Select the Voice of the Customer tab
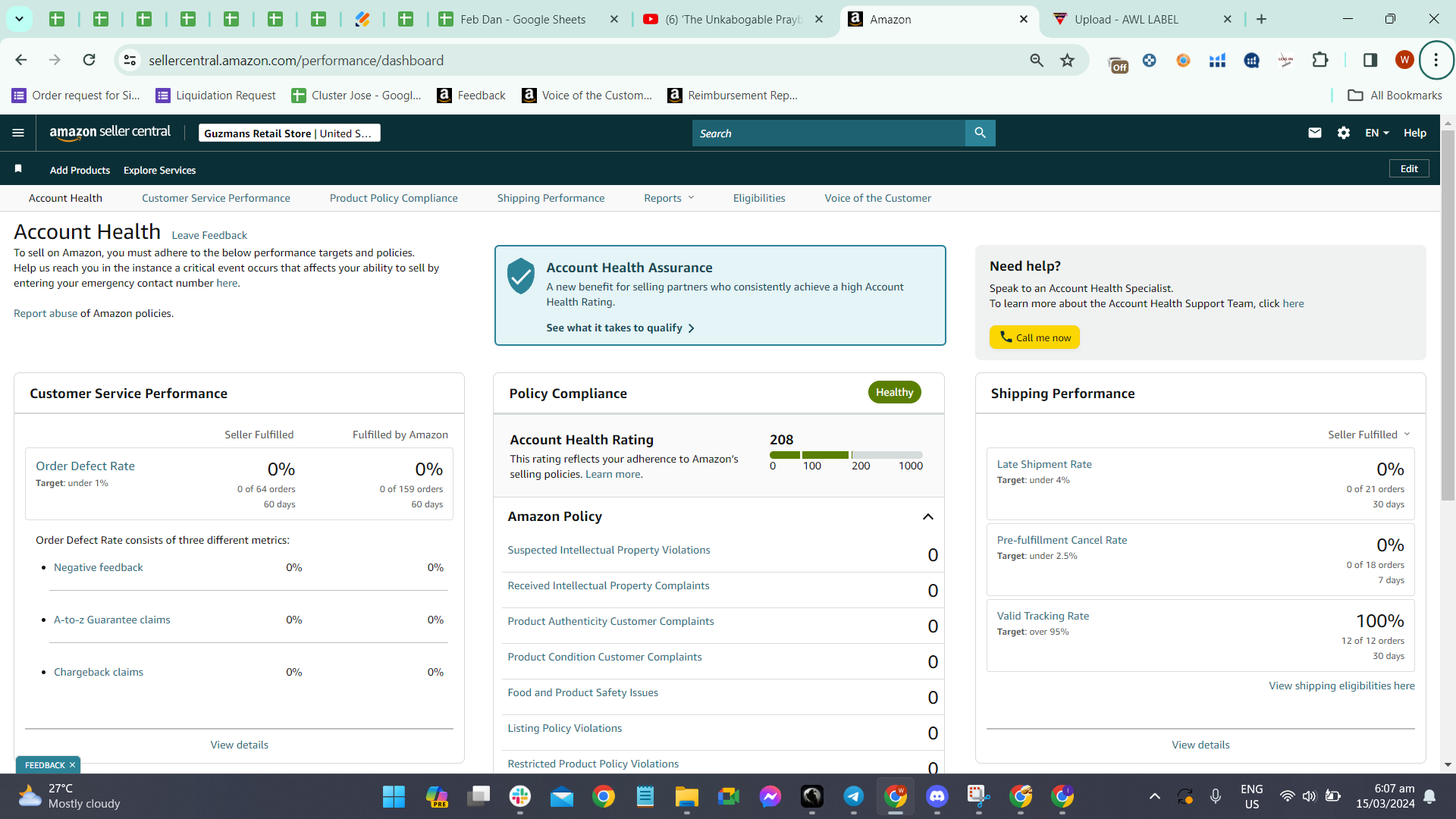The width and height of the screenshot is (1456, 819). (x=878, y=198)
